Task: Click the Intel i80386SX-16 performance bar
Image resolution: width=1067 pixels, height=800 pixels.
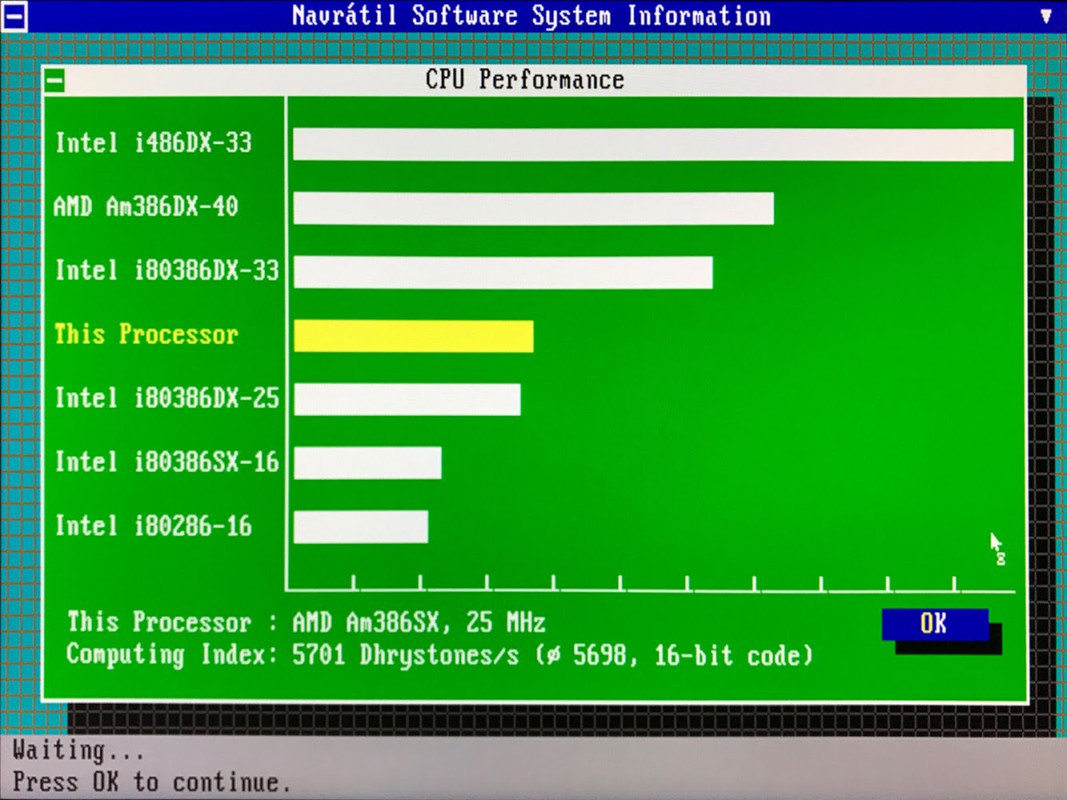Action: 367,463
